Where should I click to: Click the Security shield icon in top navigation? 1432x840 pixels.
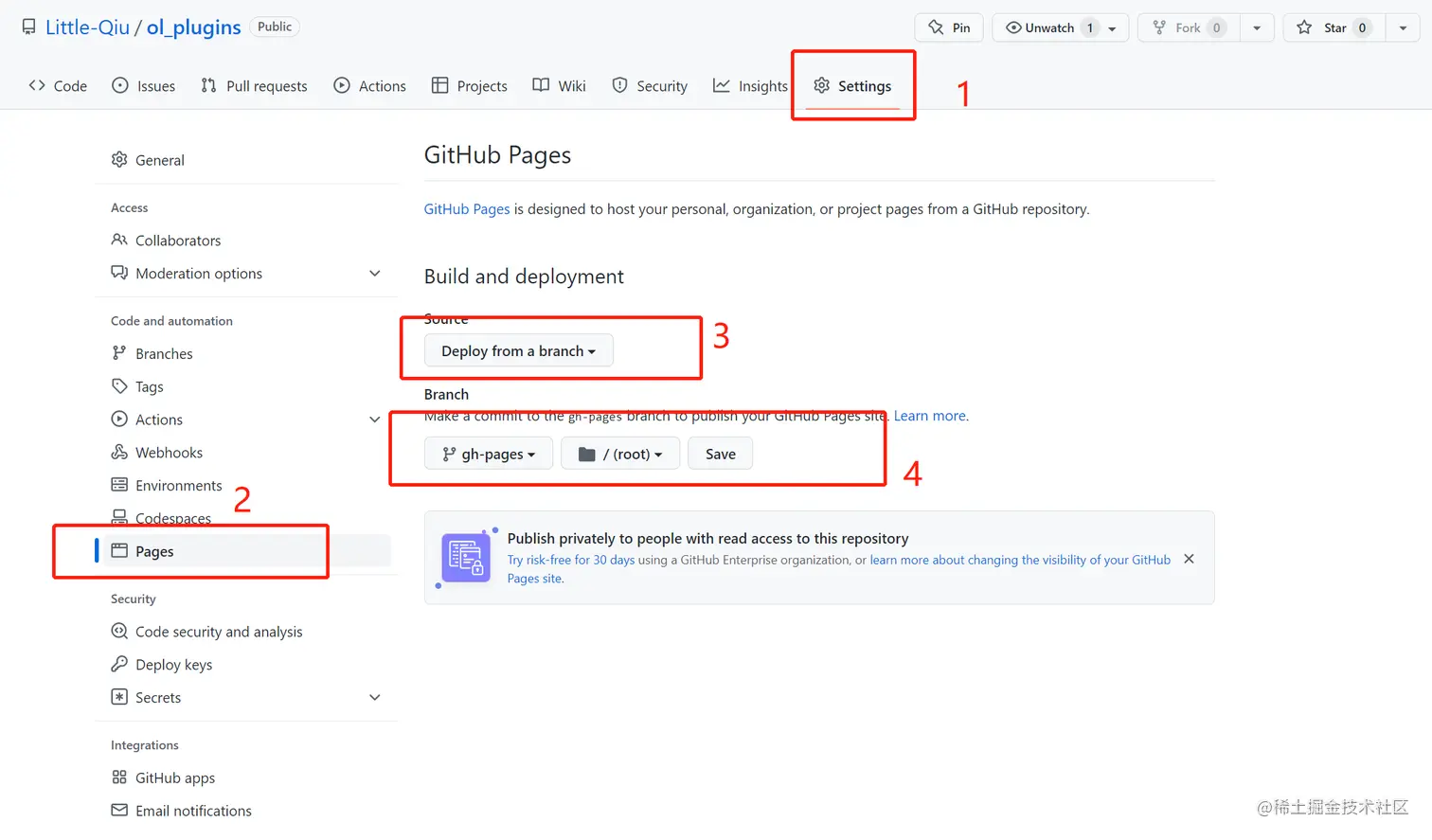coord(619,85)
